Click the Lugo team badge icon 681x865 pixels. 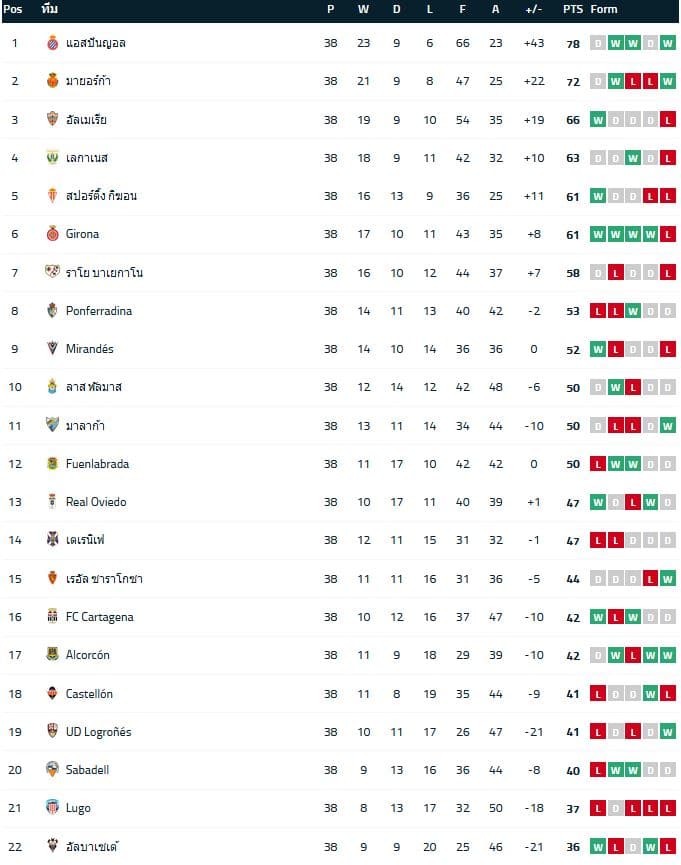coord(52,808)
